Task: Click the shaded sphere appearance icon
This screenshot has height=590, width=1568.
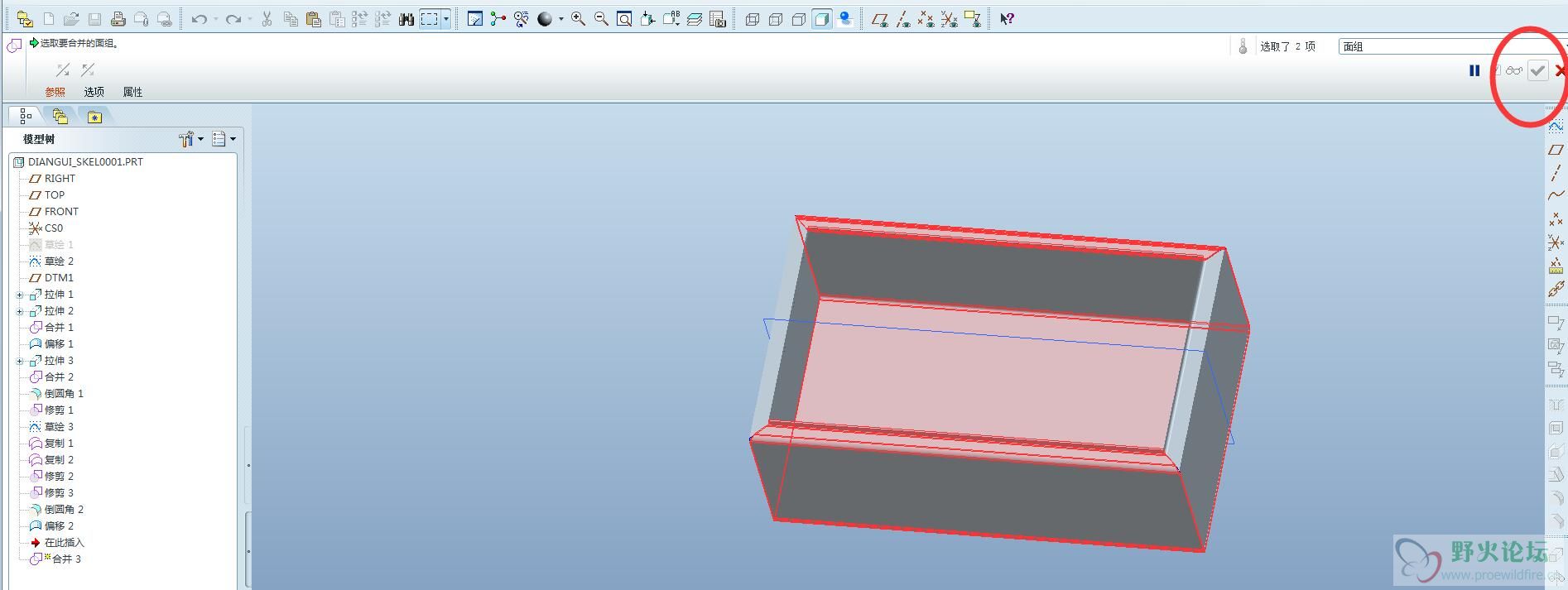Action: tap(545, 19)
